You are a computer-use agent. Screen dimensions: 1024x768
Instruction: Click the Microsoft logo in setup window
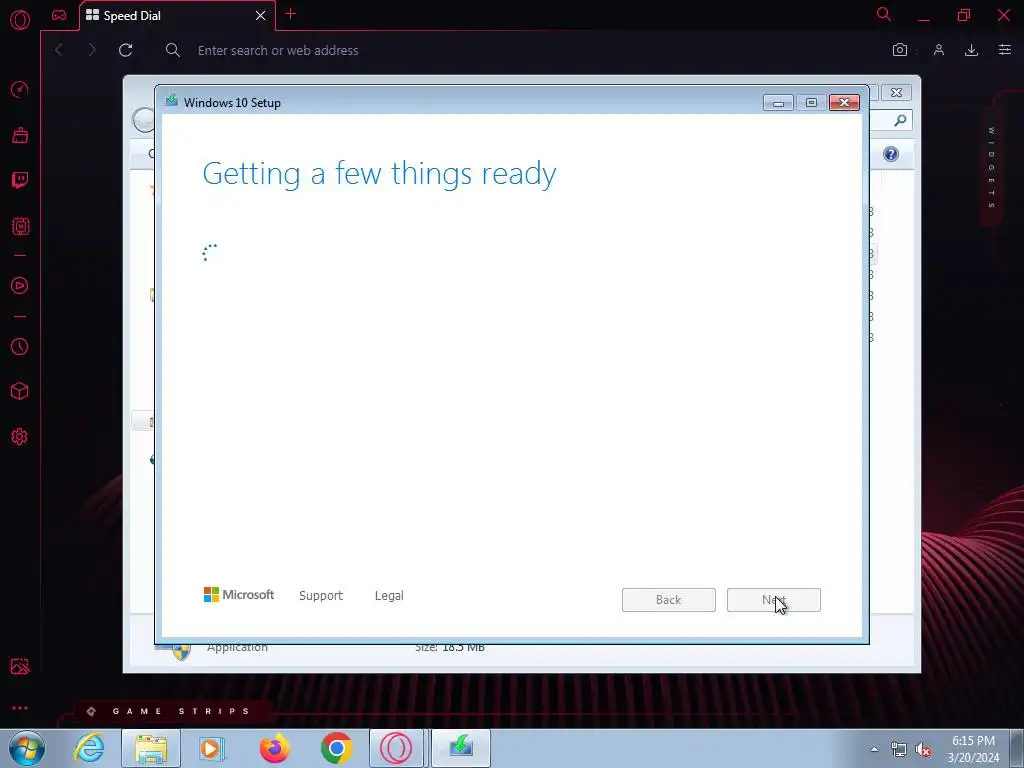[239, 595]
